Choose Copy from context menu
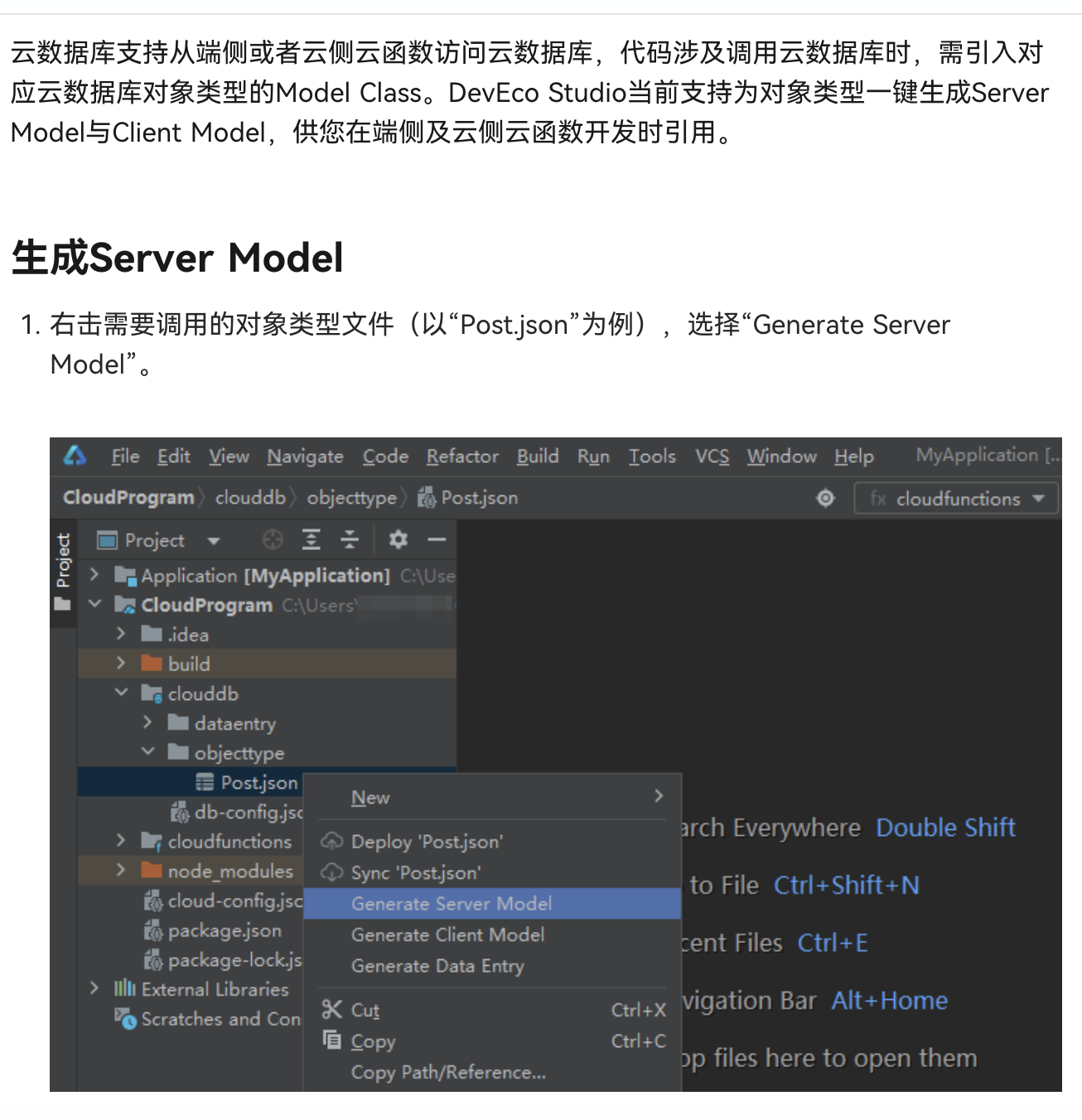The image size is (1082, 1120). [x=492, y=1041]
